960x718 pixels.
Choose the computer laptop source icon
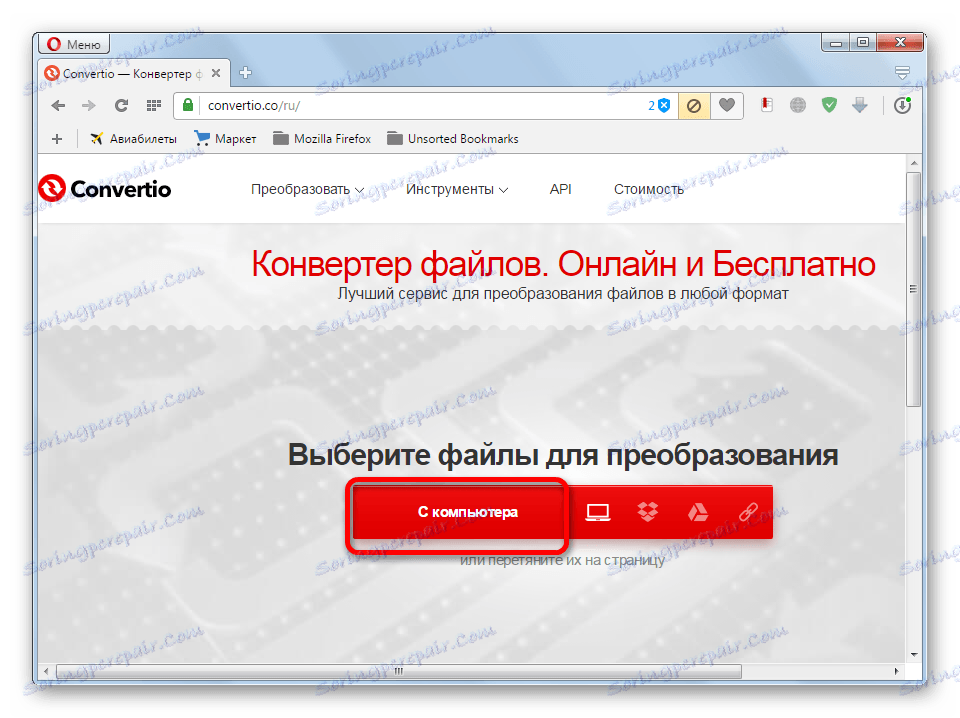point(598,512)
